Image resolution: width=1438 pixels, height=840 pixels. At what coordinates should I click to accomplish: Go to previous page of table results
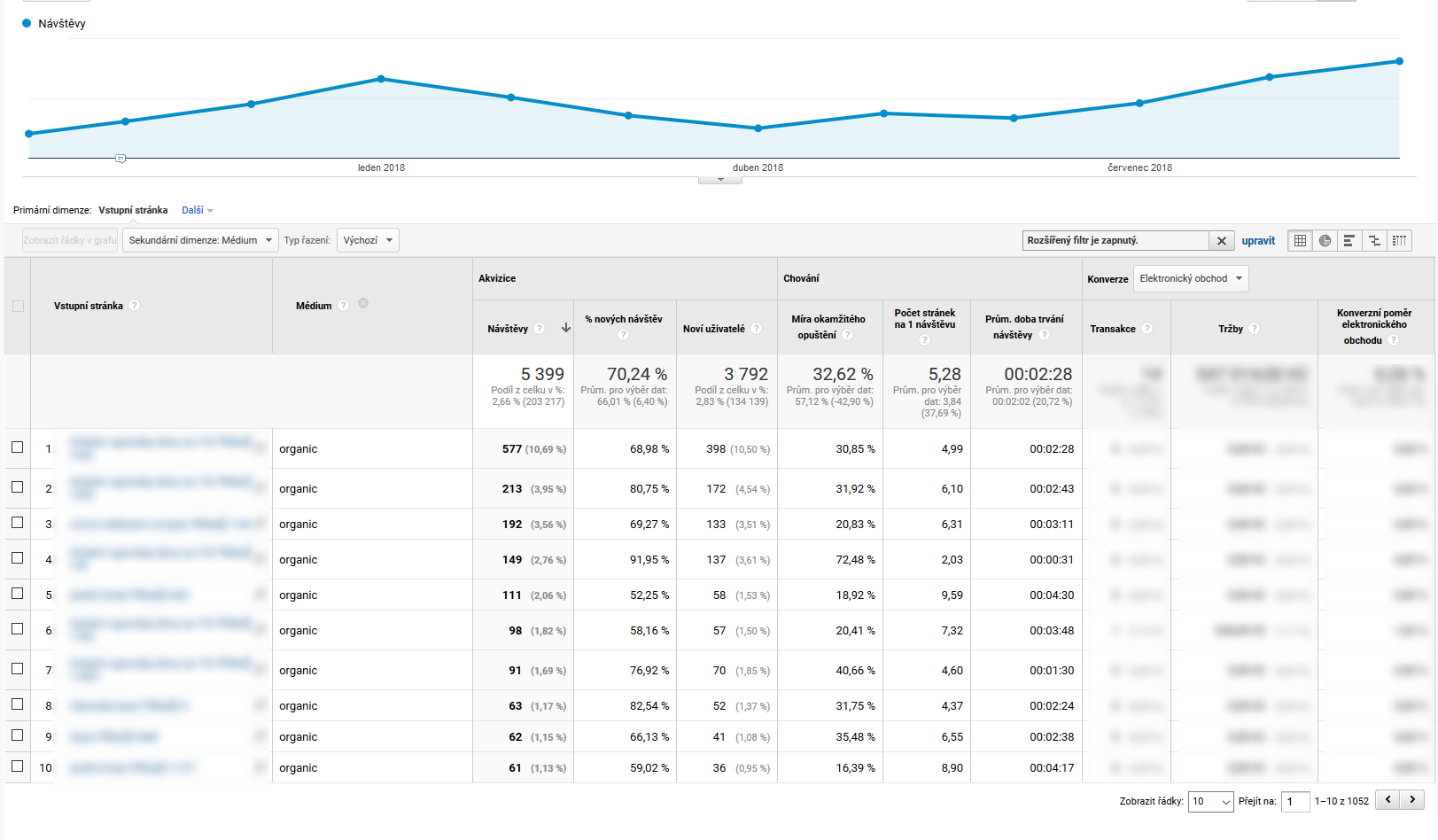[1387, 800]
